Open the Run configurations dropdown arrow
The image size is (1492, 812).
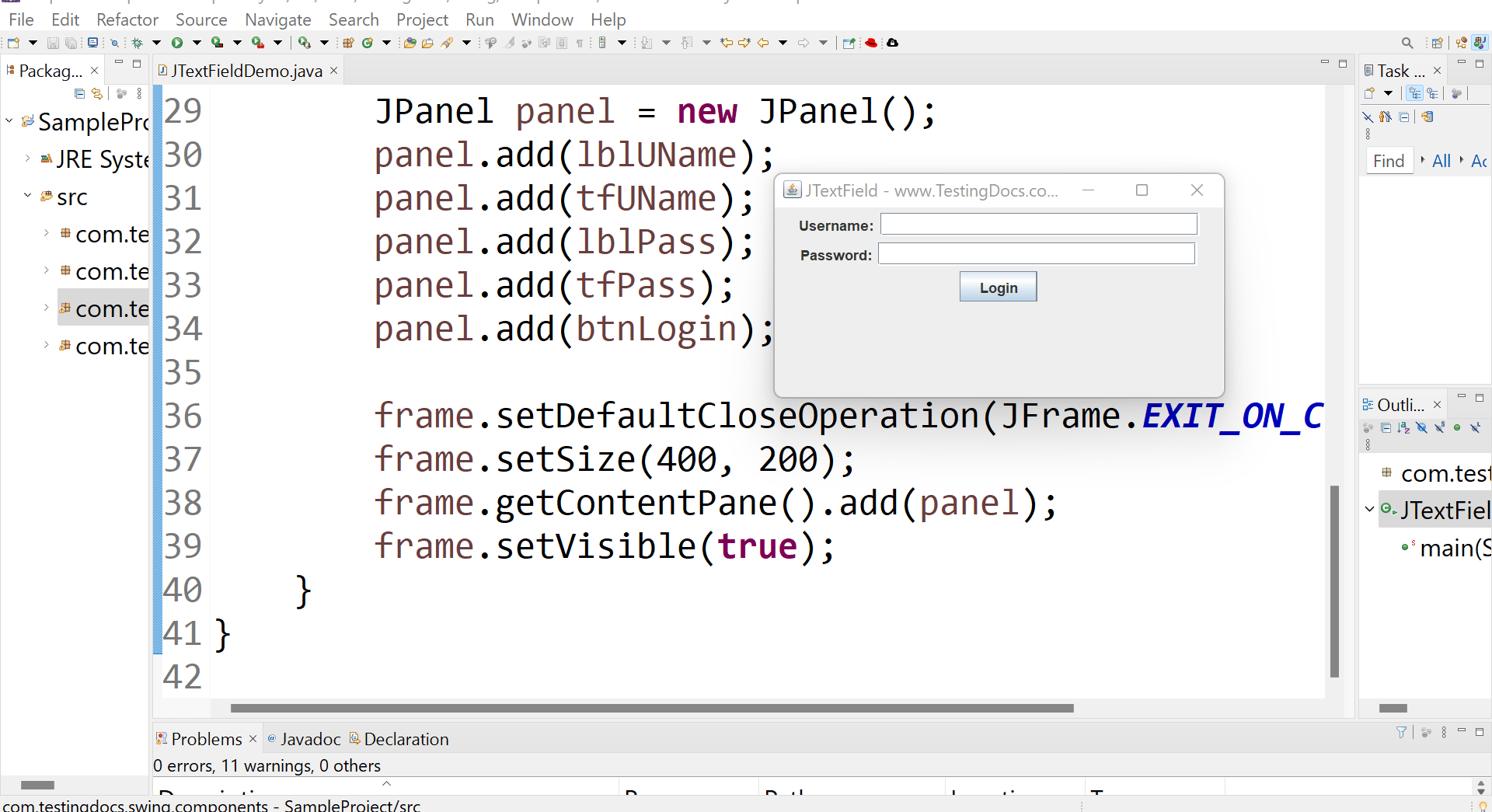[x=197, y=43]
